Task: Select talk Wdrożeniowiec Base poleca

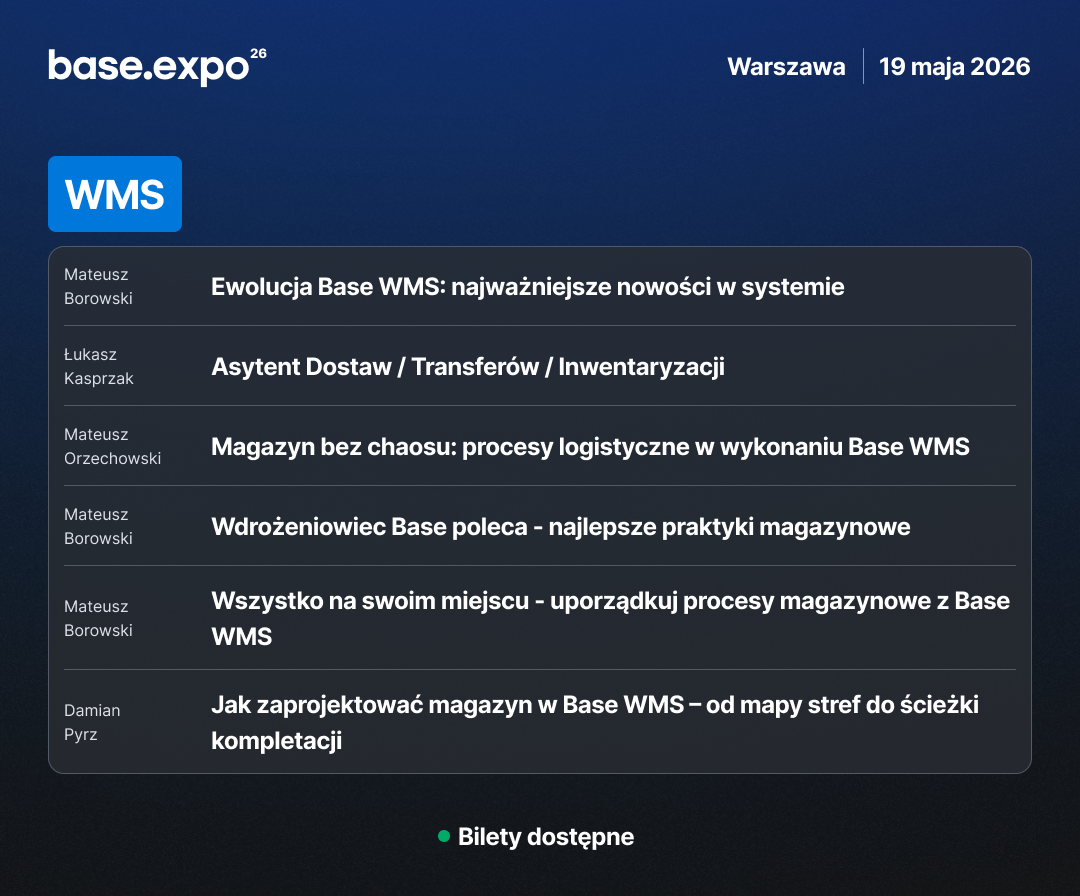Action: click(559, 526)
